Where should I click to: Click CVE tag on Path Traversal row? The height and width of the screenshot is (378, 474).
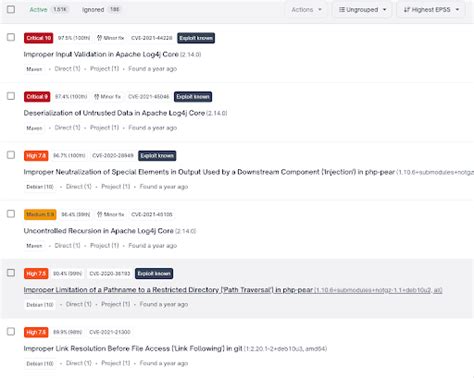110,273
